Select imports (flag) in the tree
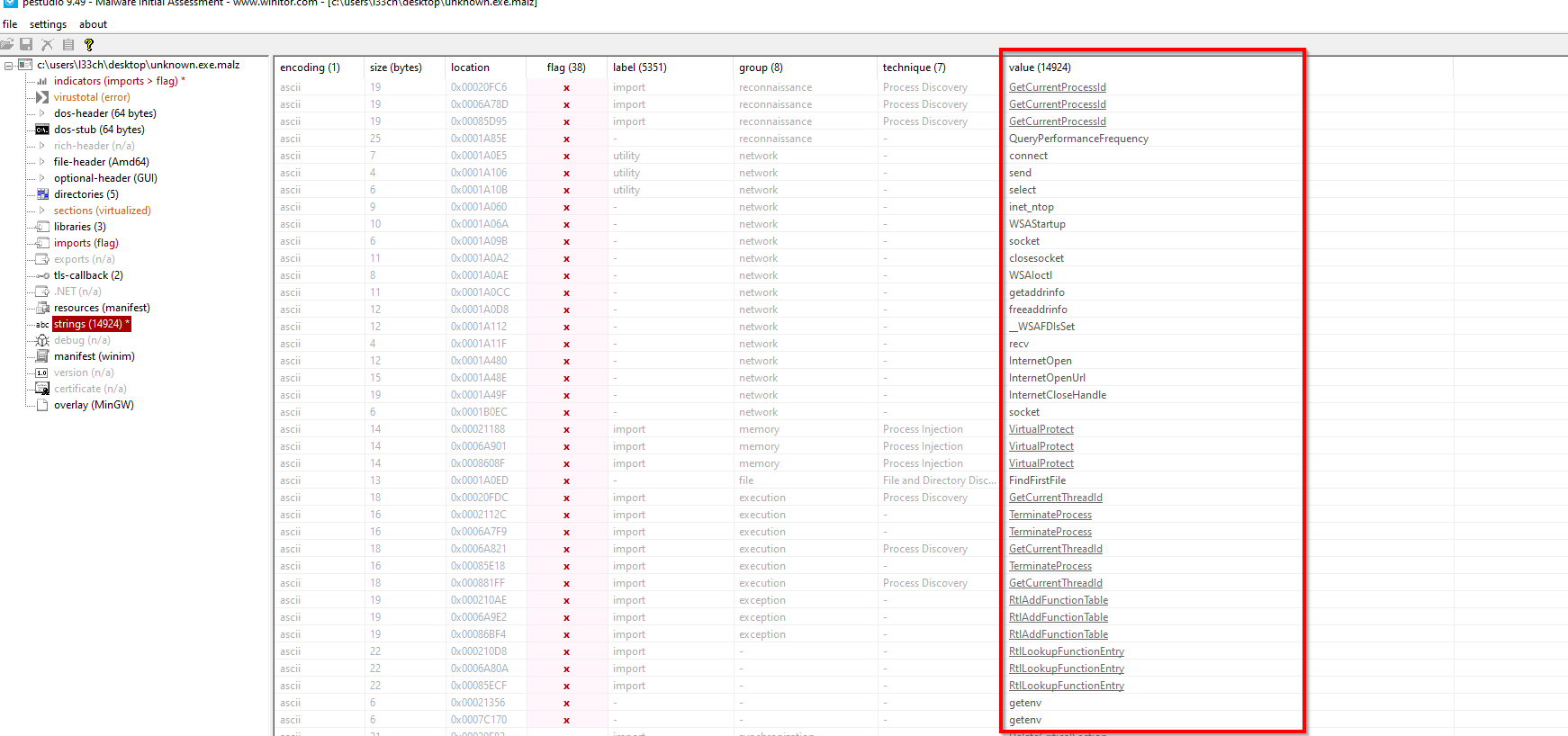The width and height of the screenshot is (1568, 736). point(86,243)
